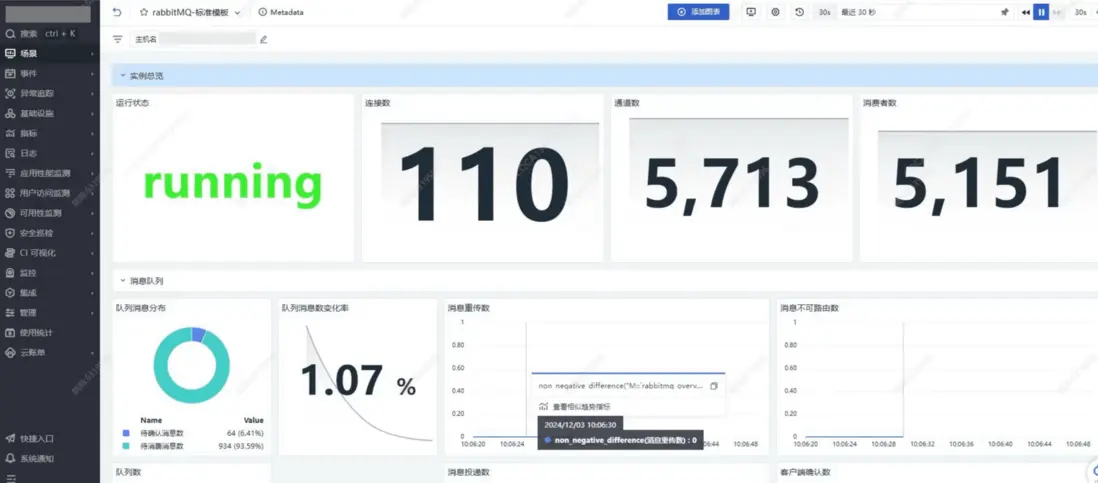Pause auto refresh with pause button
Screen dimensions: 1098x483
pyautogui.click(x=1041, y=12)
